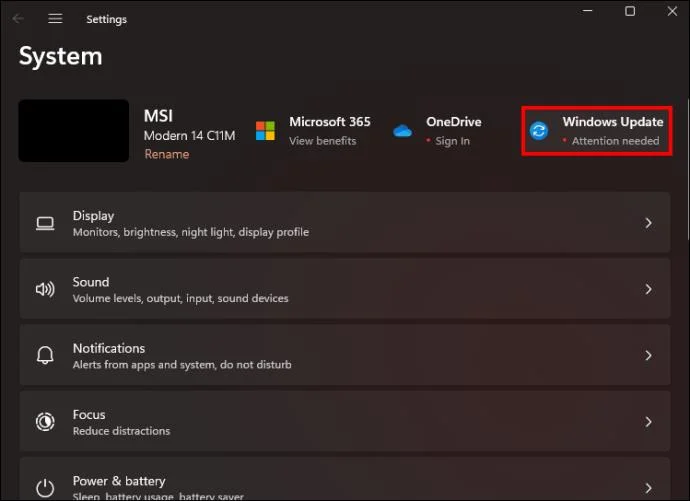Click OneDrive Sign In
The height and width of the screenshot is (501, 690).
point(452,141)
